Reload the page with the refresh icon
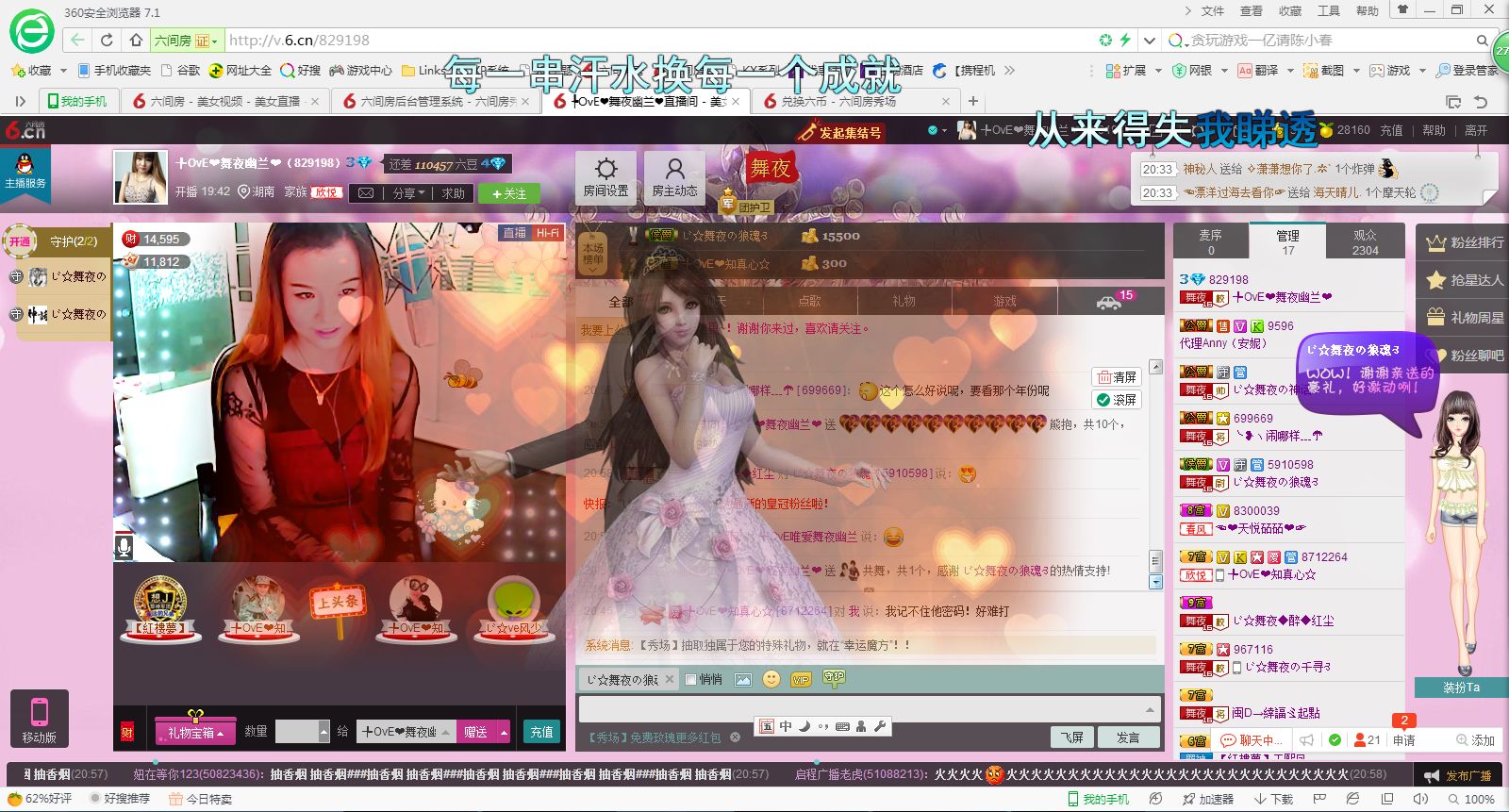This screenshot has width=1509, height=812. (107, 41)
